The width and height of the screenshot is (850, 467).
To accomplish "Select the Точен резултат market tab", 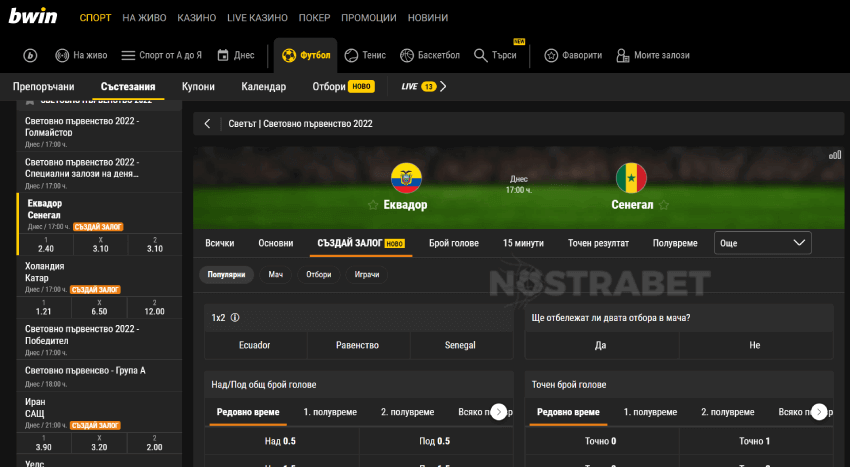I will tap(598, 243).
